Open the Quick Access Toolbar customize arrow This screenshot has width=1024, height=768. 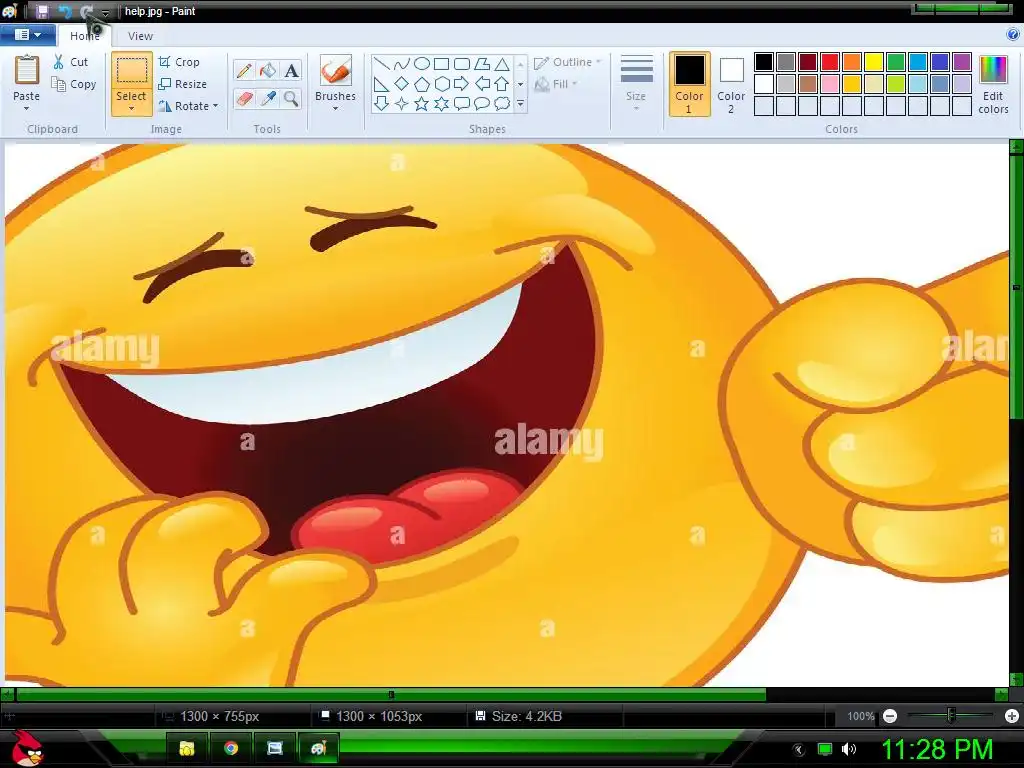click(105, 12)
